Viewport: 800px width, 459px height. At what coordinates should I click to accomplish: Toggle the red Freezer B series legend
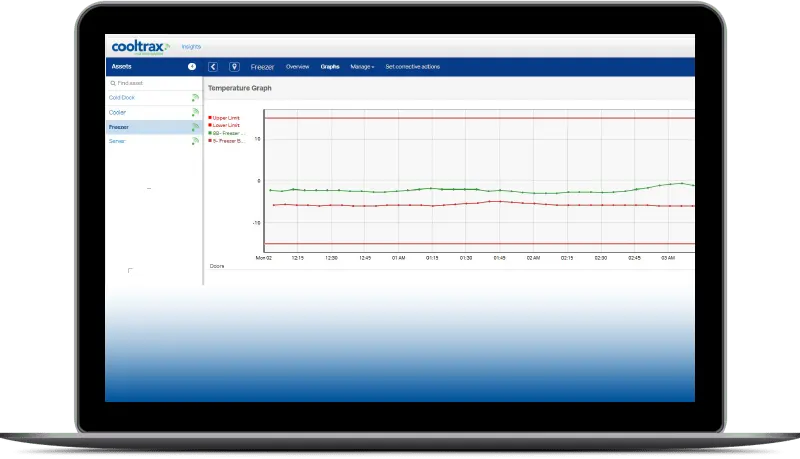(227, 141)
